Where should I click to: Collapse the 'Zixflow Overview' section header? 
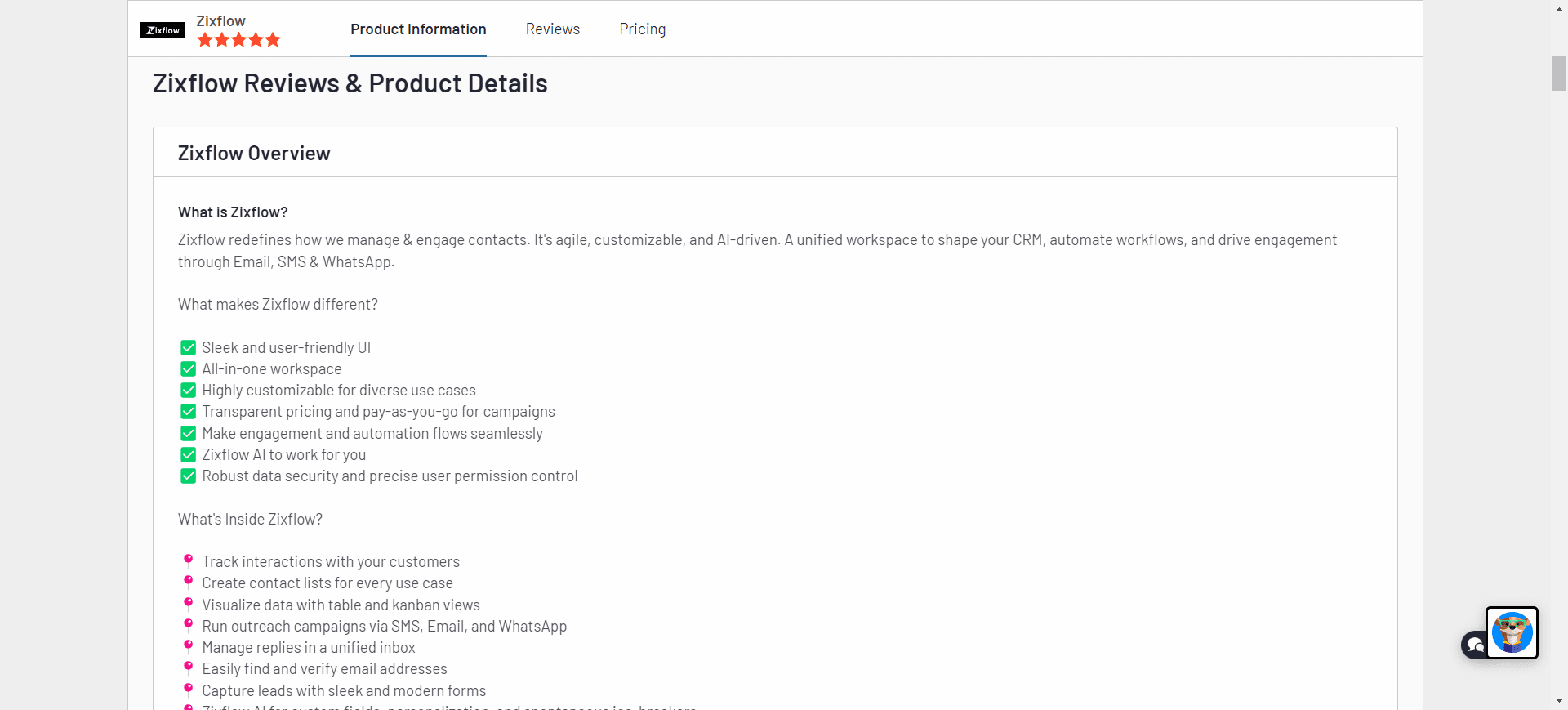click(254, 152)
